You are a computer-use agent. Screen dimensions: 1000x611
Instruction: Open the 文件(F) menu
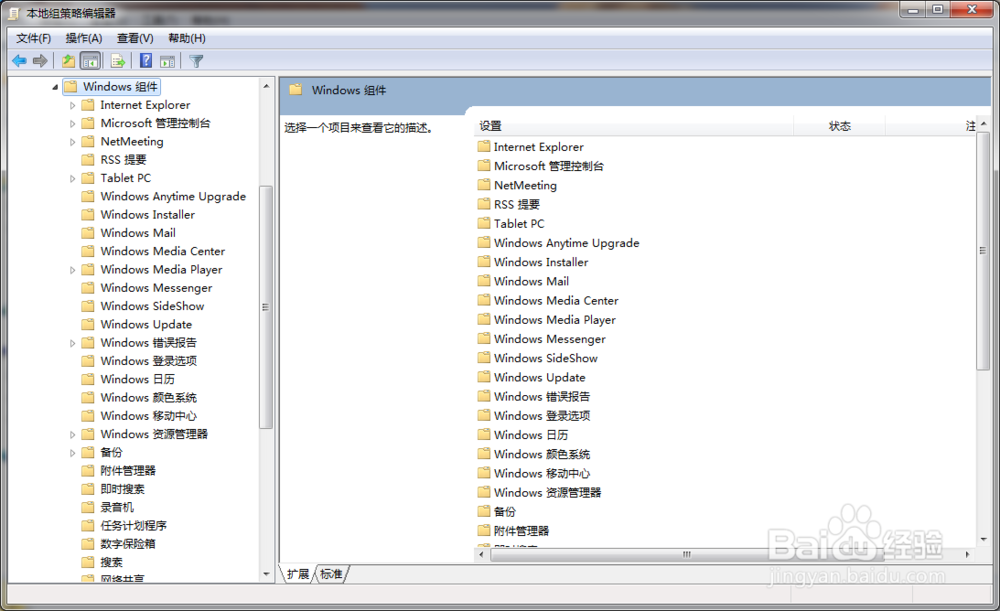click(x=33, y=38)
